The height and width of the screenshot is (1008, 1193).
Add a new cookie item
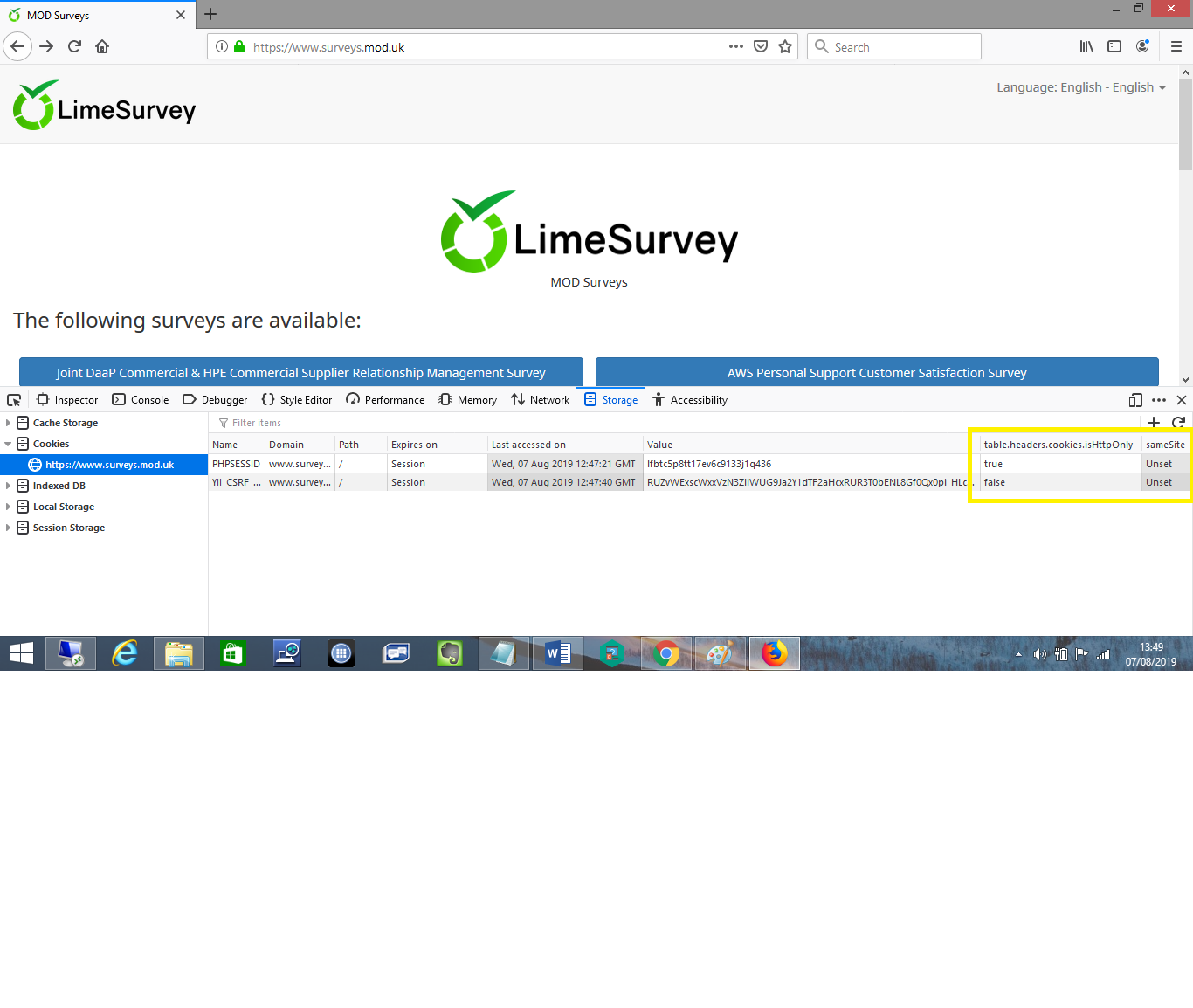1154,423
